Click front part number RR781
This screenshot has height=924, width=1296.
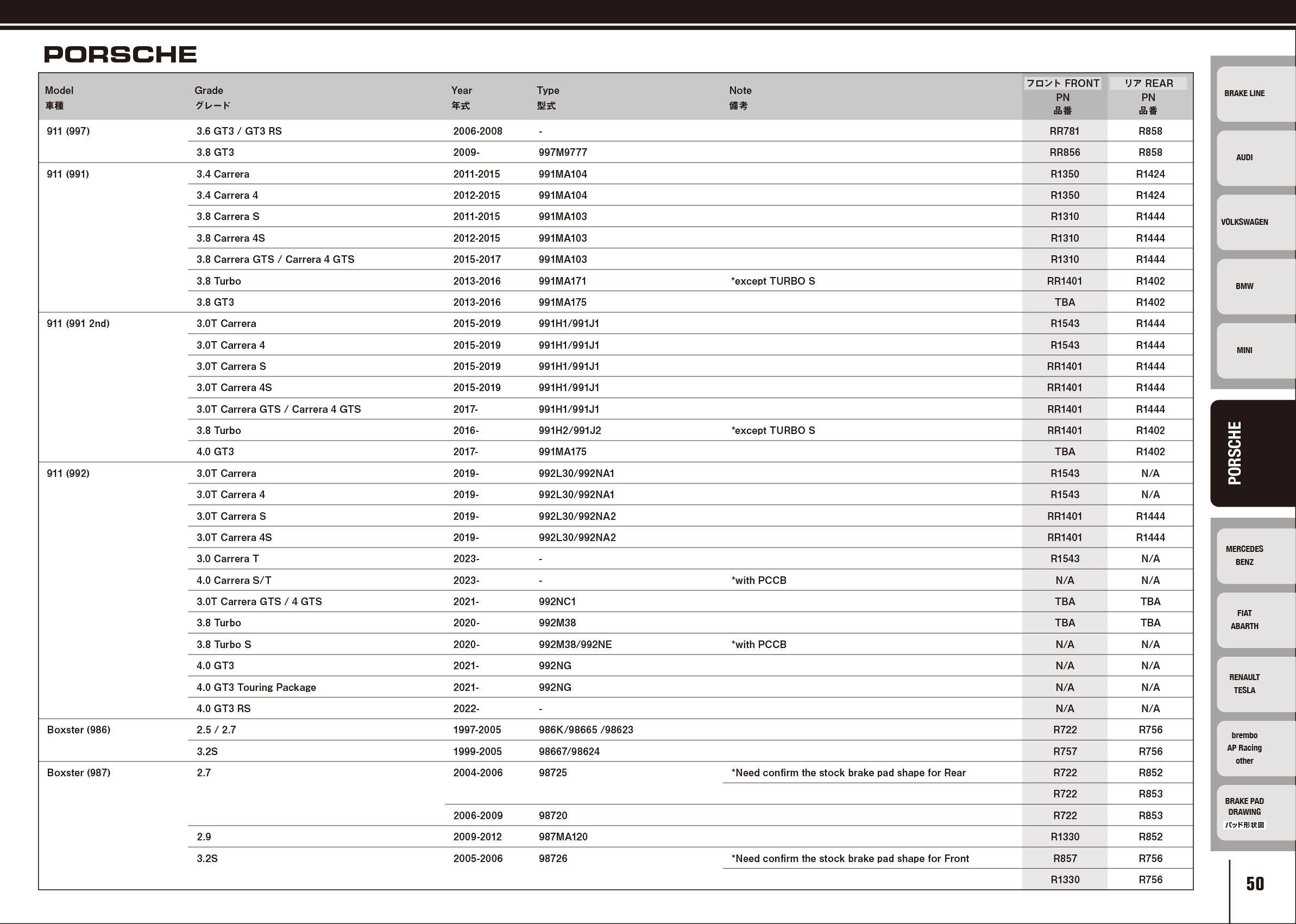(1065, 131)
